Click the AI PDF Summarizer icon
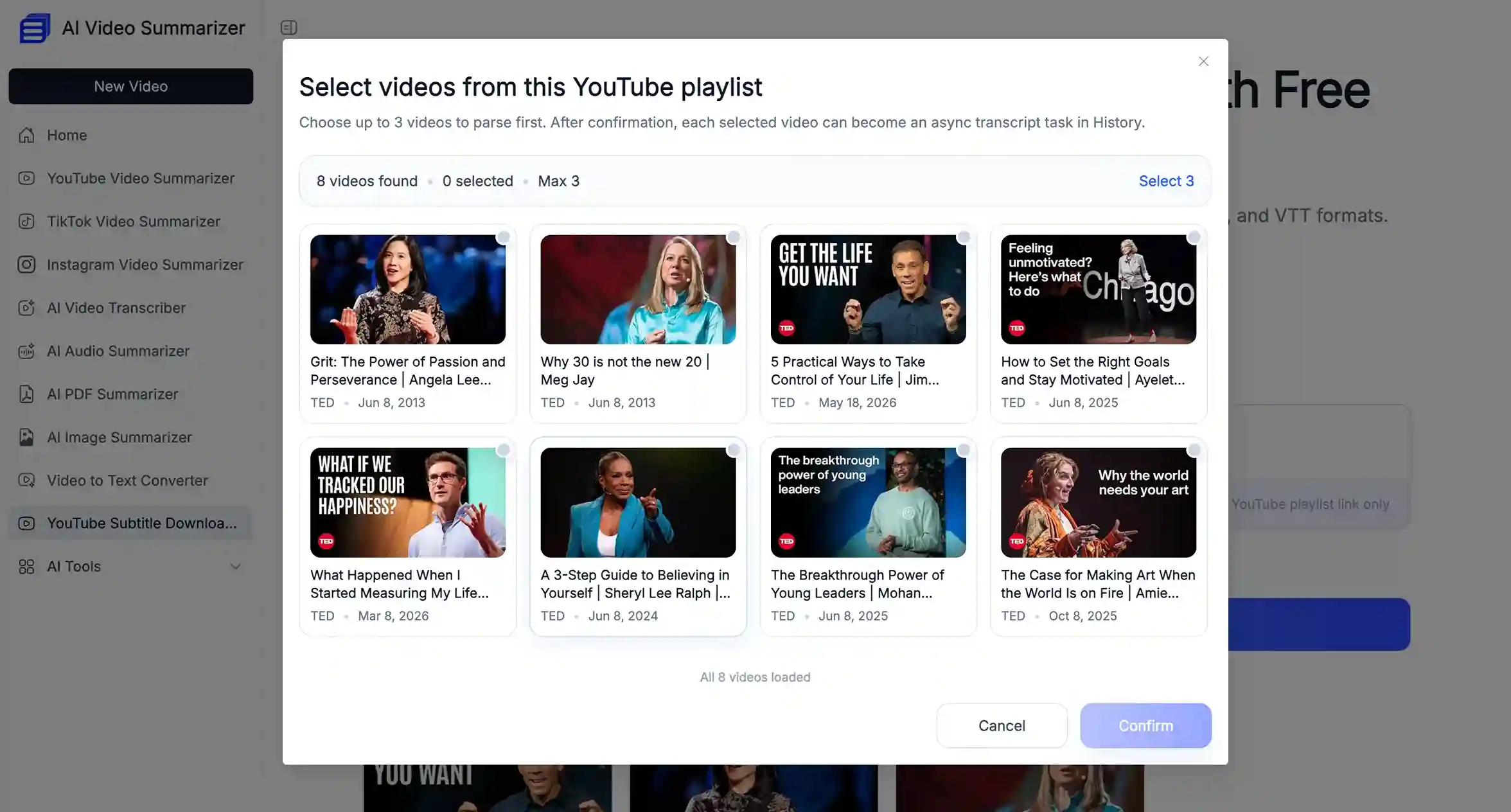The width and height of the screenshot is (1511, 812). [x=26, y=394]
